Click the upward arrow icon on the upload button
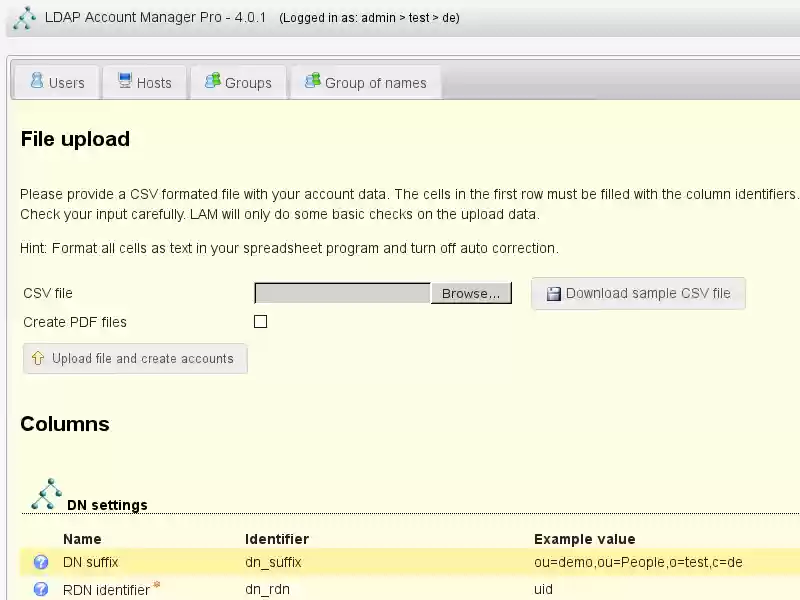Viewport: 800px width, 600px height. [x=37, y=358]
